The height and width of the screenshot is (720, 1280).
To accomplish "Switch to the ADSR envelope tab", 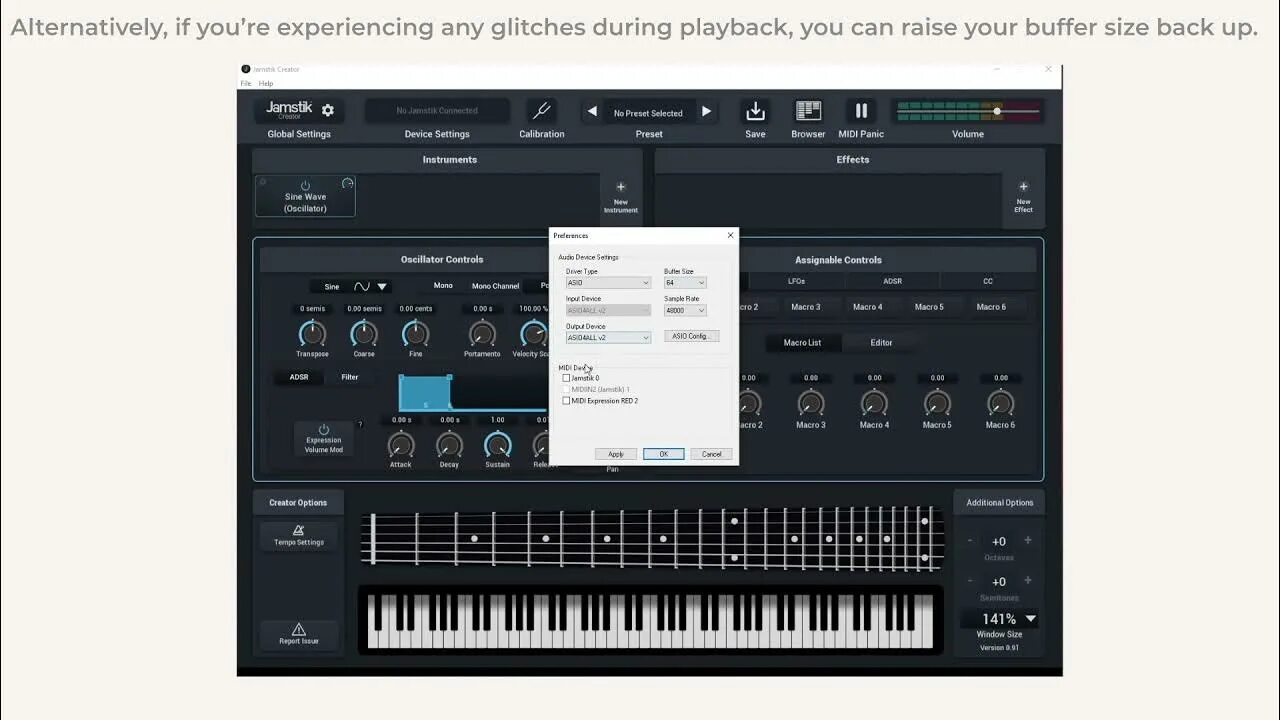I will pos(299,377).
